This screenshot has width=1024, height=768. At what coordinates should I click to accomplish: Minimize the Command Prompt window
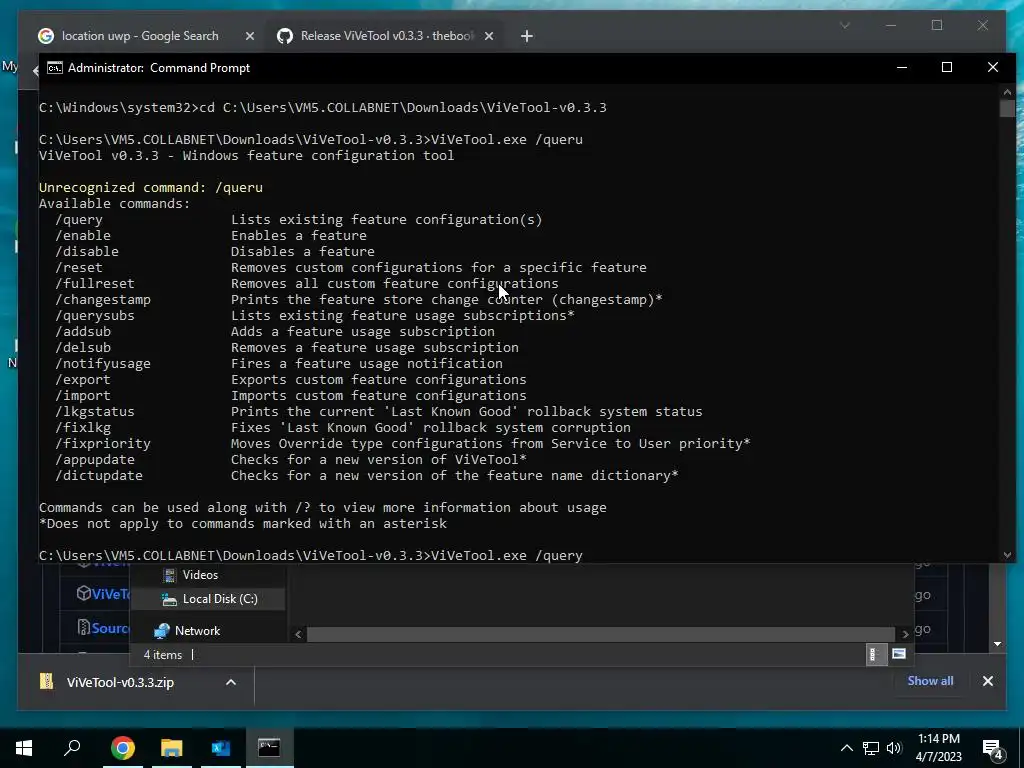902,67
